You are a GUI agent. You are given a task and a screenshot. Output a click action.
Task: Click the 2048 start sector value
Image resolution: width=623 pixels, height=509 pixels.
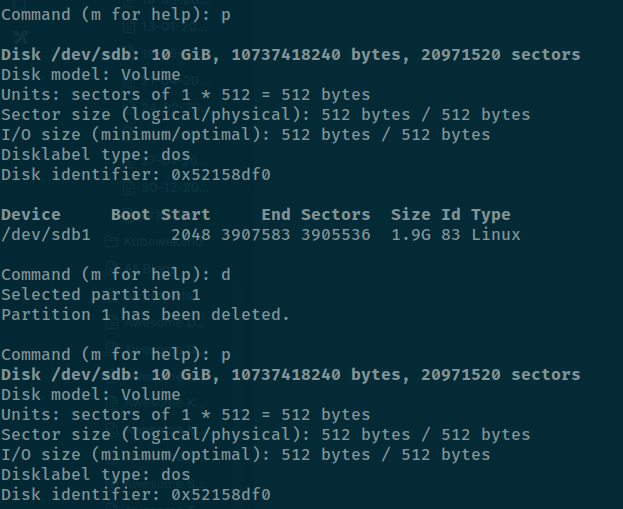[x=191, y=234]
